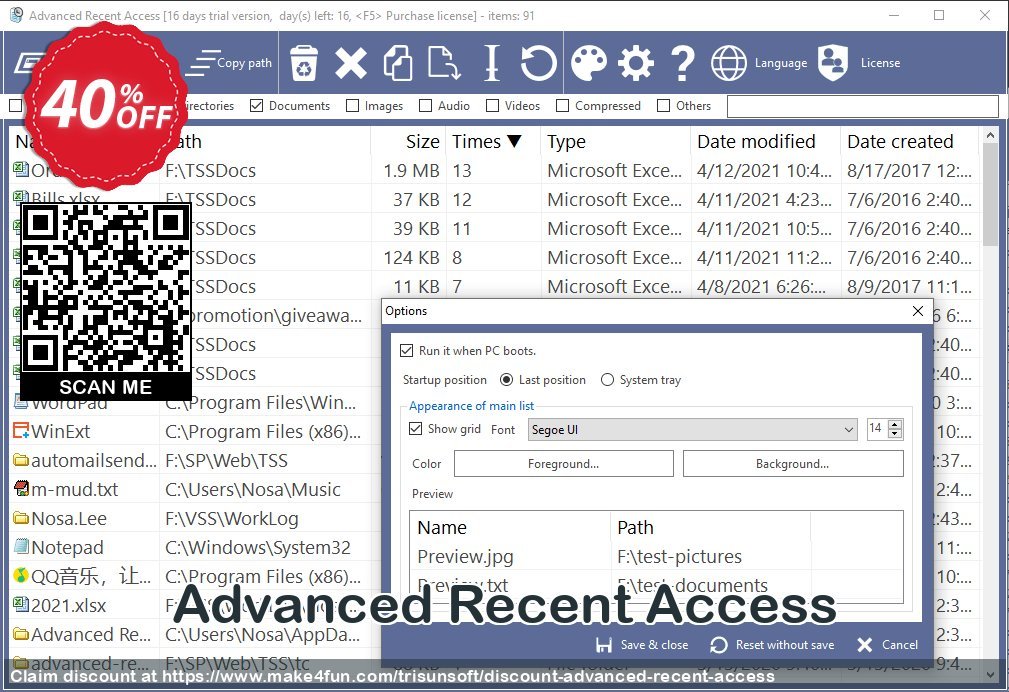Click the refresh circular arrow icon

[x=538, y=63]
